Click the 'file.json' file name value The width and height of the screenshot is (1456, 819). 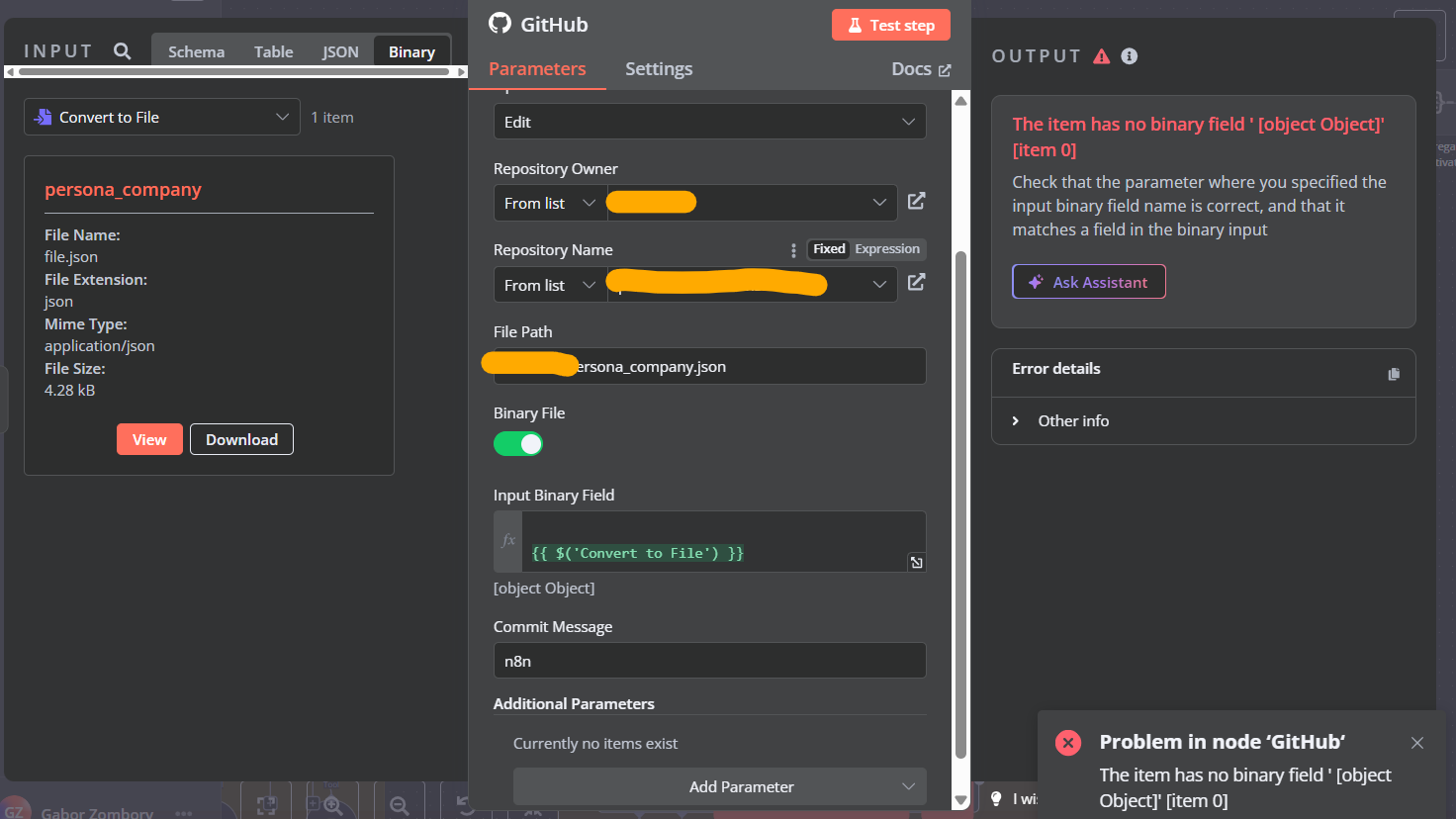(71, 257)
